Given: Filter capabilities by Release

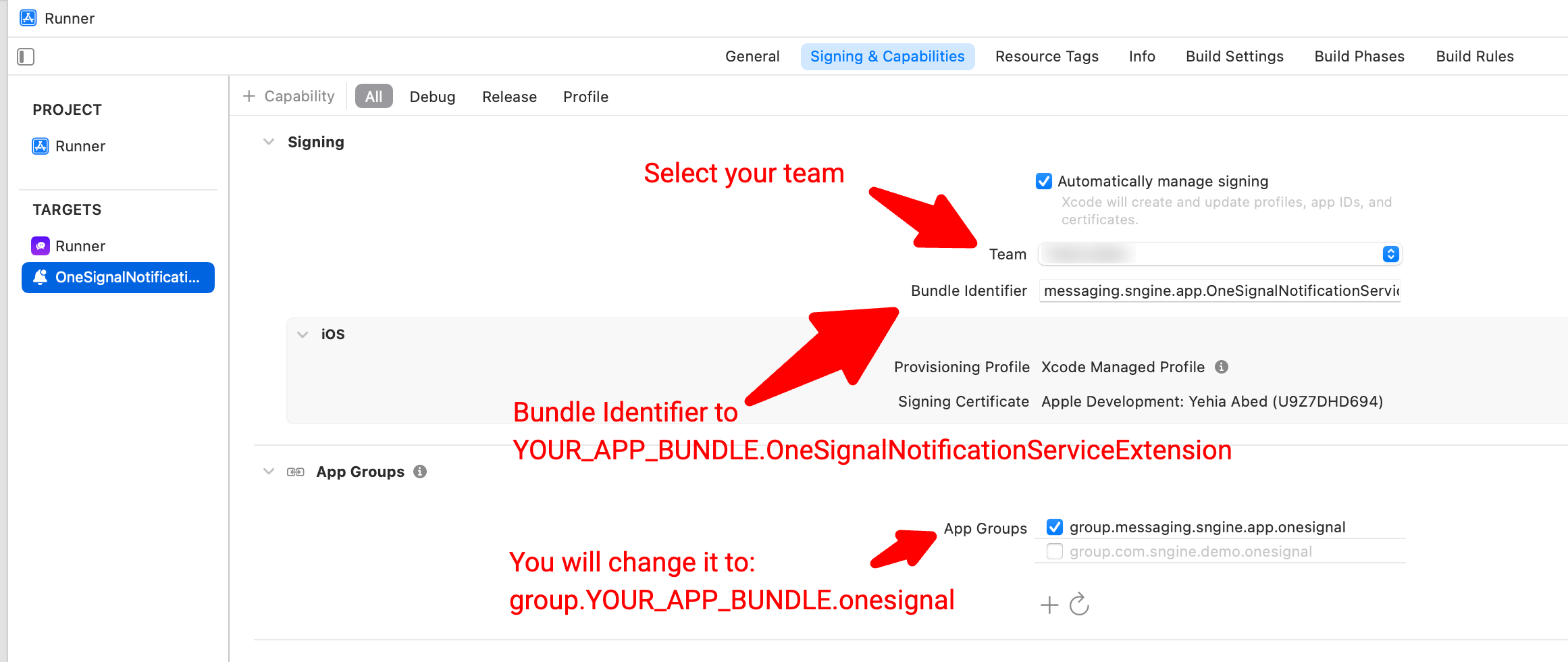Looking at the screenshot, I should click(x=509, y=97).
